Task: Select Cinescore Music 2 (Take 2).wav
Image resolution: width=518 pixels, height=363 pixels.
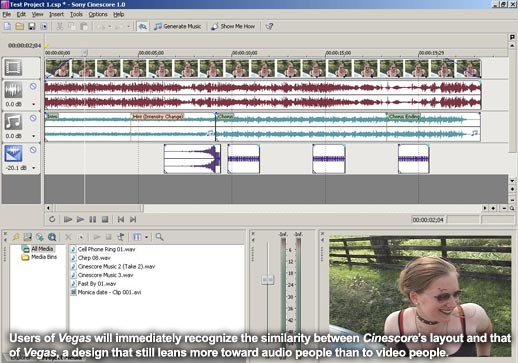Action: tap(113, 267)
